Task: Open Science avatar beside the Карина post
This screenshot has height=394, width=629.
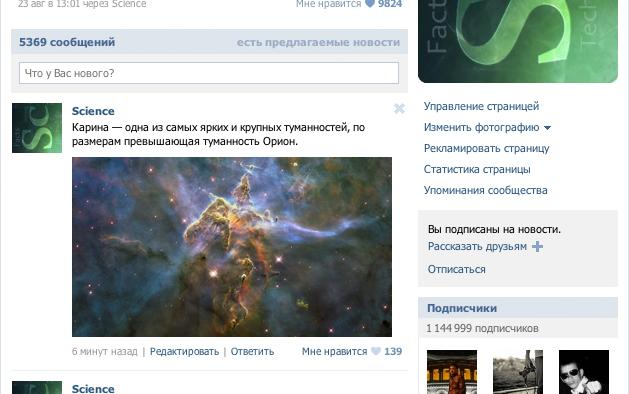Action: 37,128
